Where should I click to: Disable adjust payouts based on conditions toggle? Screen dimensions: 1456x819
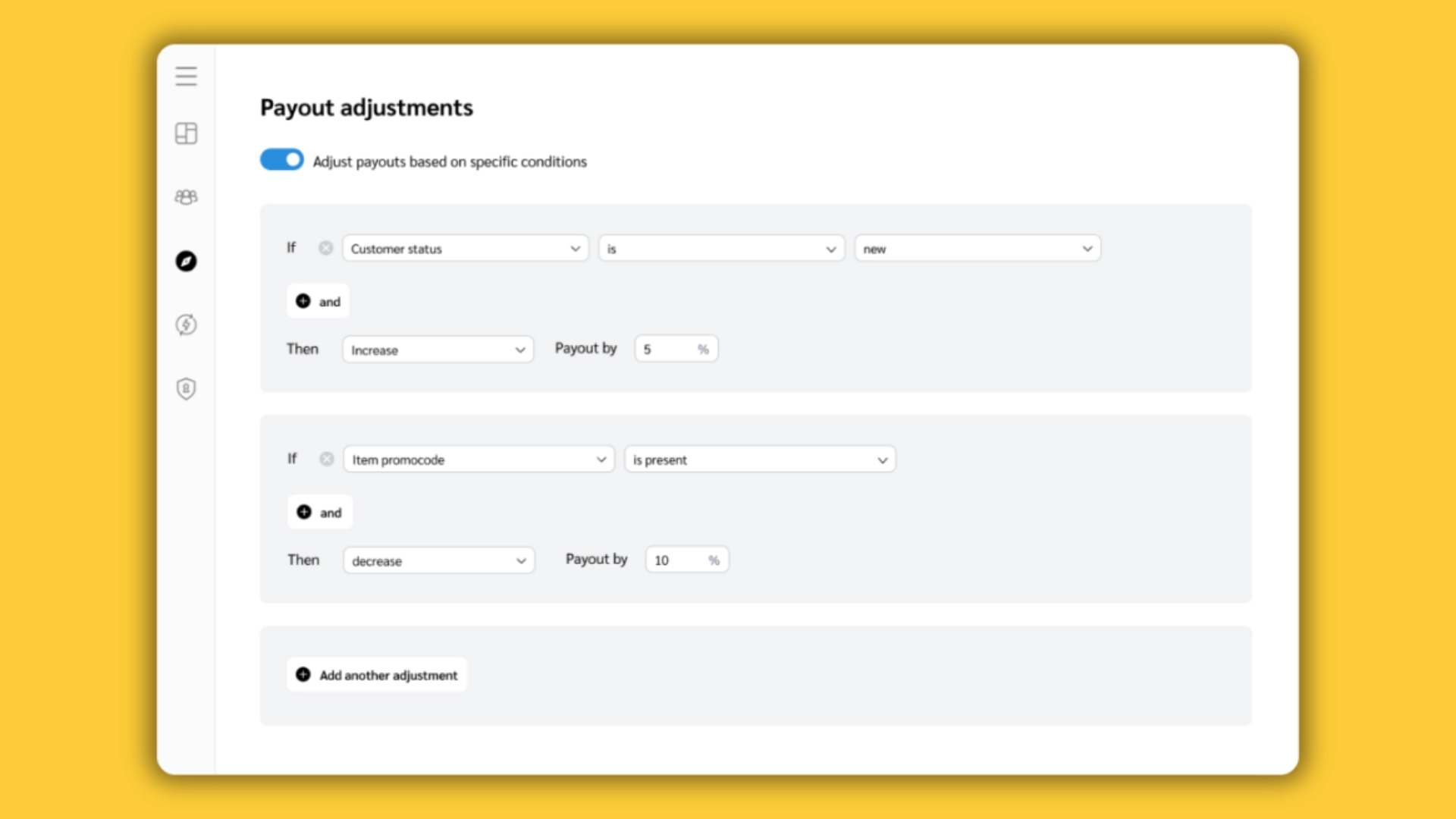(x=281, y=160)
